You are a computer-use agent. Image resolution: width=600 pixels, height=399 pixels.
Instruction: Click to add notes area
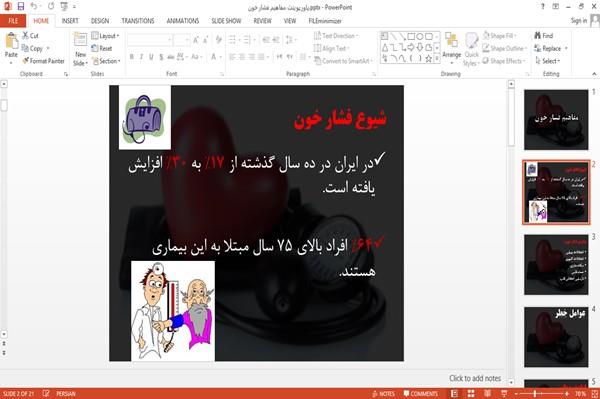coord(475,378)
